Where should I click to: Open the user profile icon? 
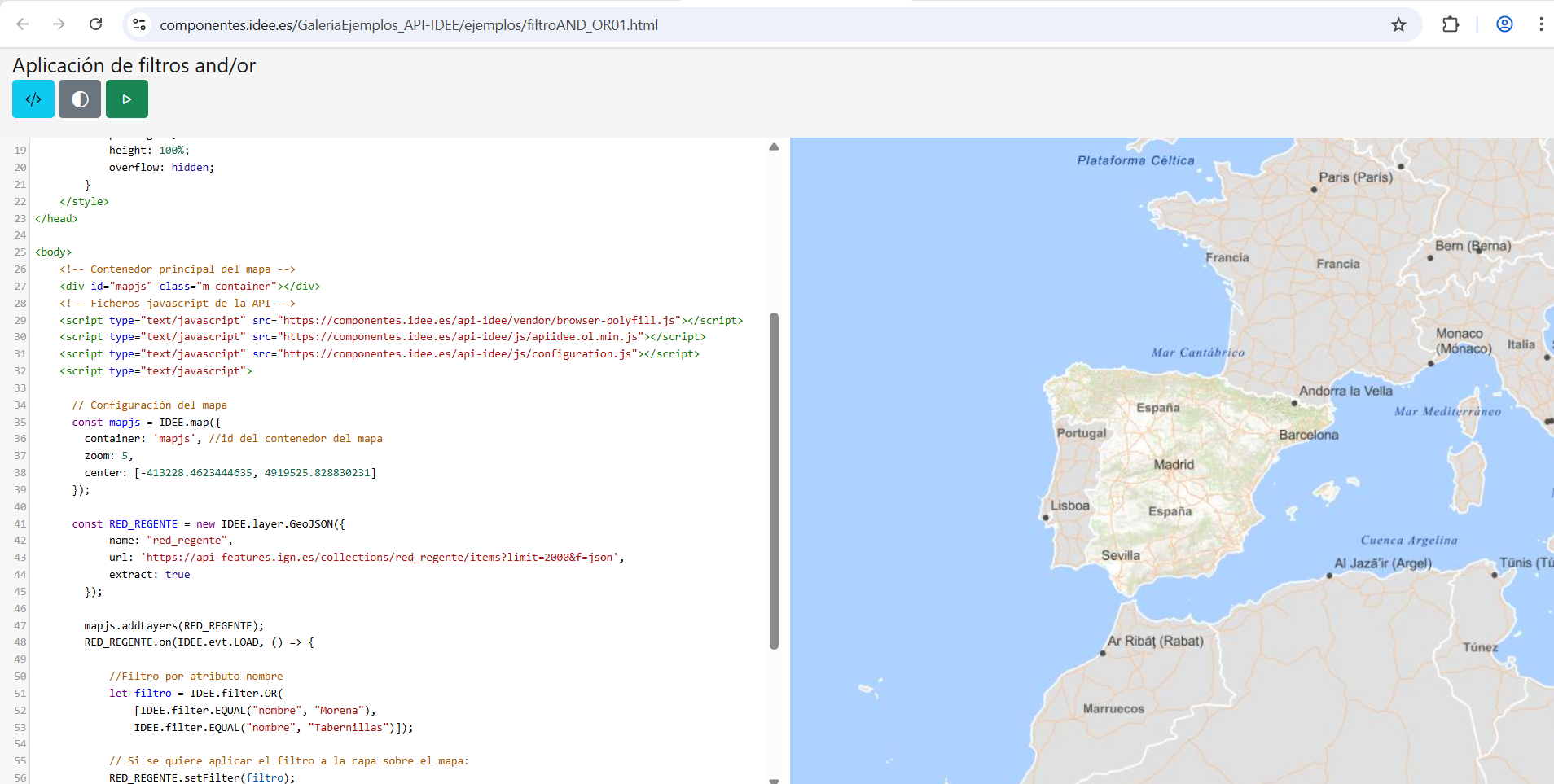pyautogui.click(x=1504, y=24)
